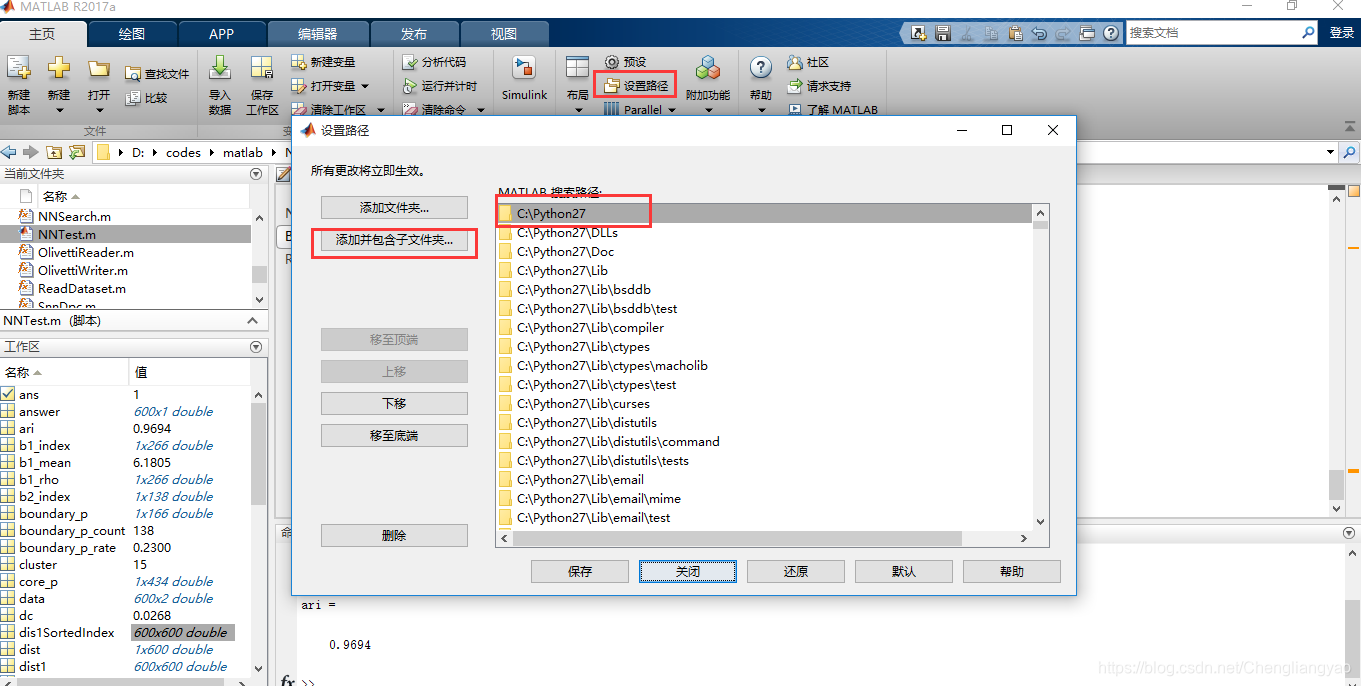Switch to the View (视图) tab
The height and width of the screenshot is (686, 1361).
click(504, 33)
